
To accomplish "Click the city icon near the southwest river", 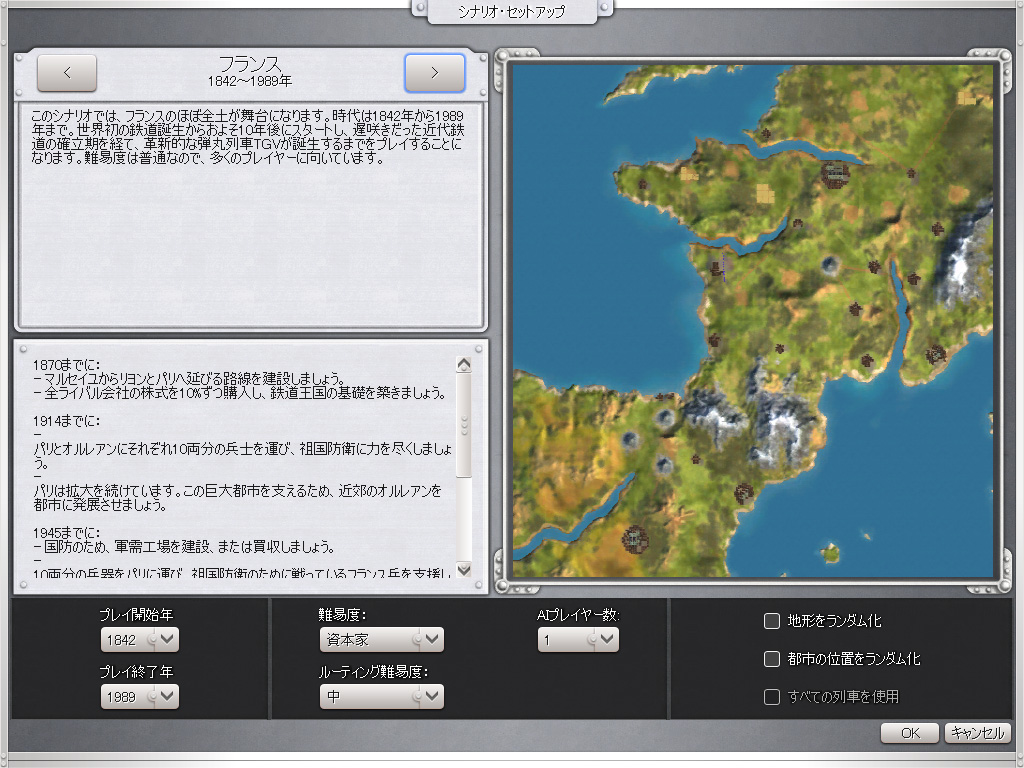I will 634,539.
